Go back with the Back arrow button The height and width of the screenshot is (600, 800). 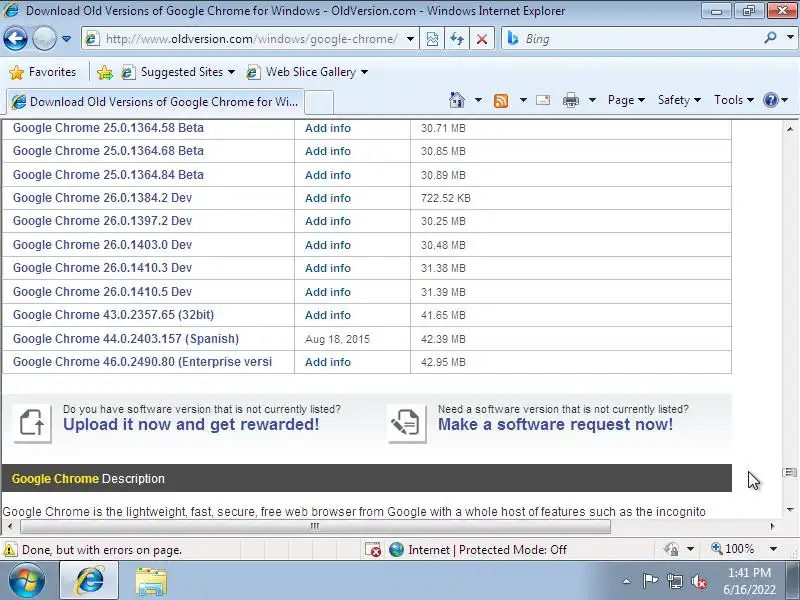coord(15,38)
